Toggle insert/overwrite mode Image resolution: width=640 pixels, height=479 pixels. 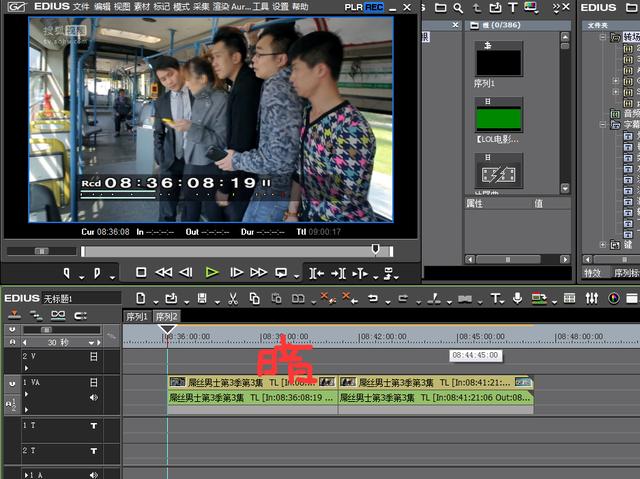tap(15, 315)
